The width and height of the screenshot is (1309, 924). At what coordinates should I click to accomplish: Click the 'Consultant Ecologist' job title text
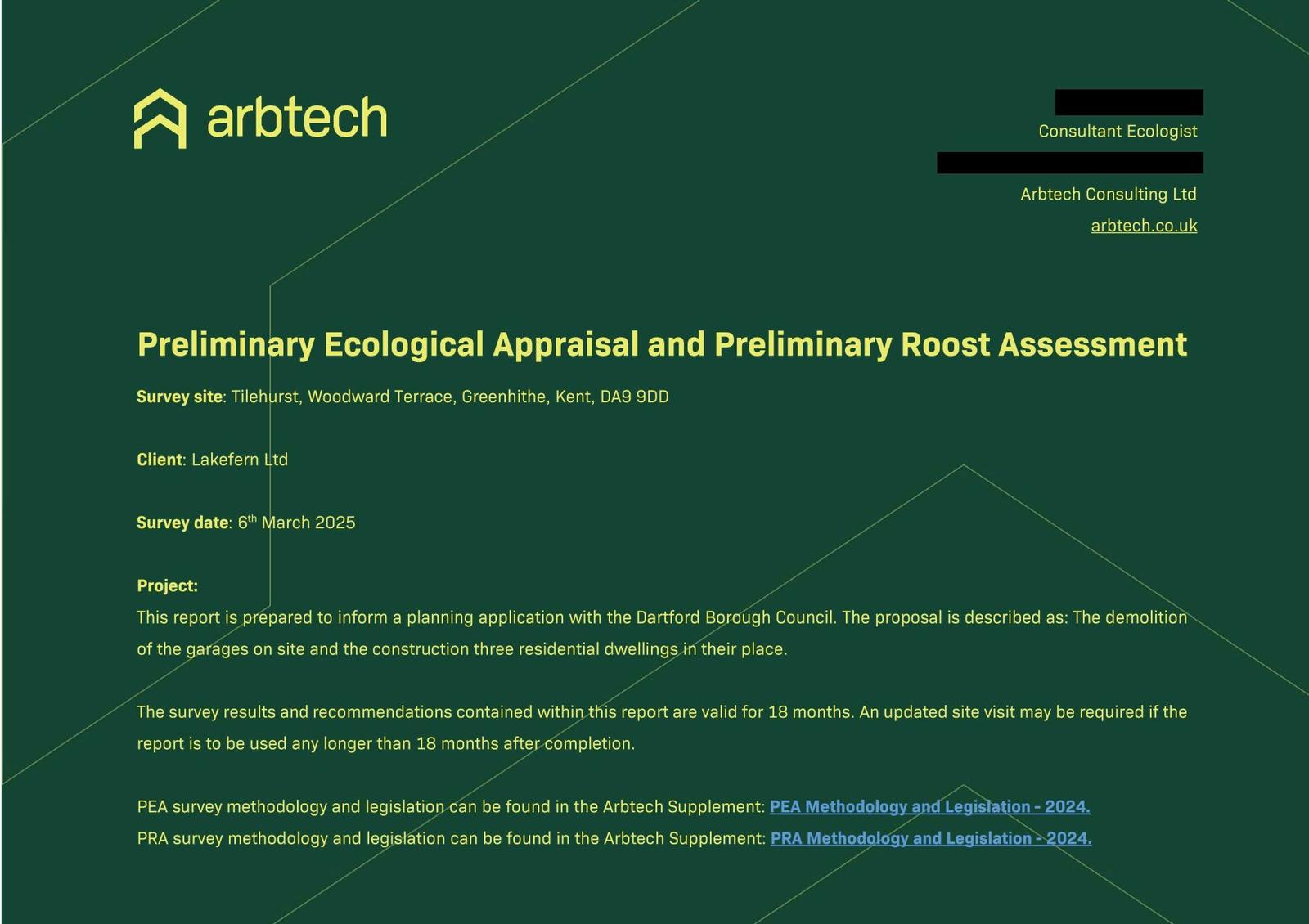(1117, 132)
